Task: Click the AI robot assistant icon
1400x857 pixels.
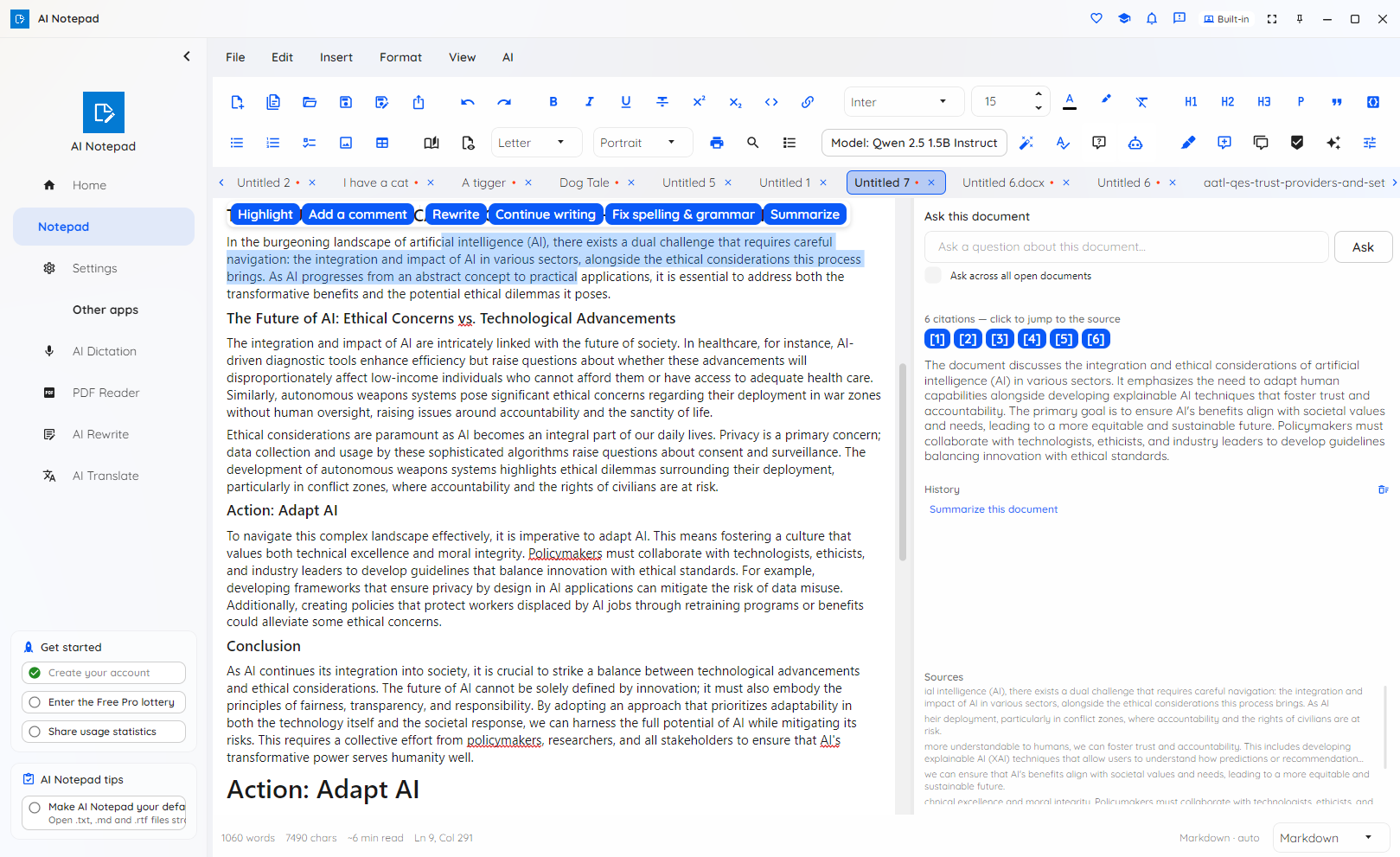Action: pyautogui.click(x=1135, y=143)
